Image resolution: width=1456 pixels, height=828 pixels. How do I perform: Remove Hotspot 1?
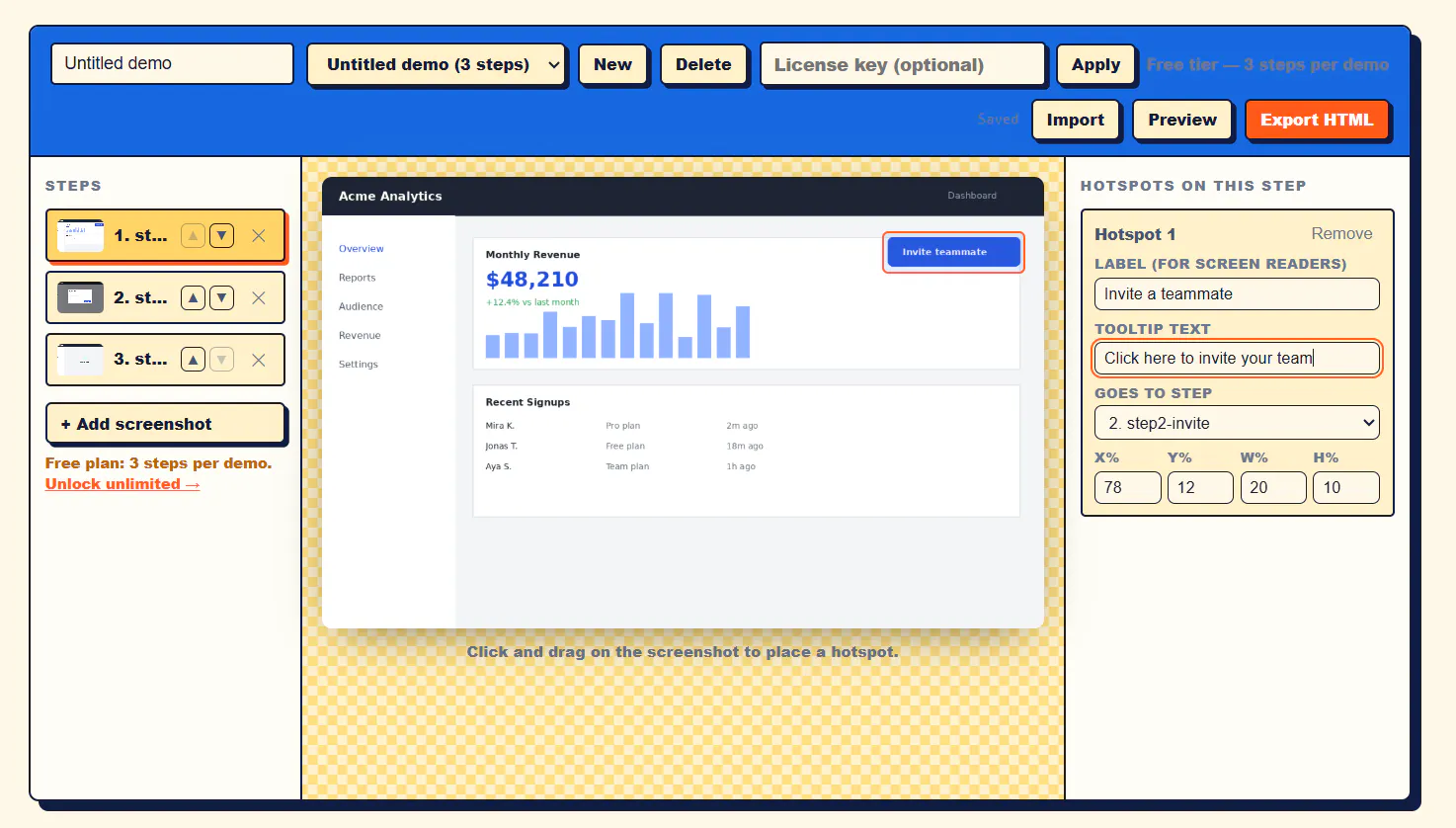(x=1341, y=234)
